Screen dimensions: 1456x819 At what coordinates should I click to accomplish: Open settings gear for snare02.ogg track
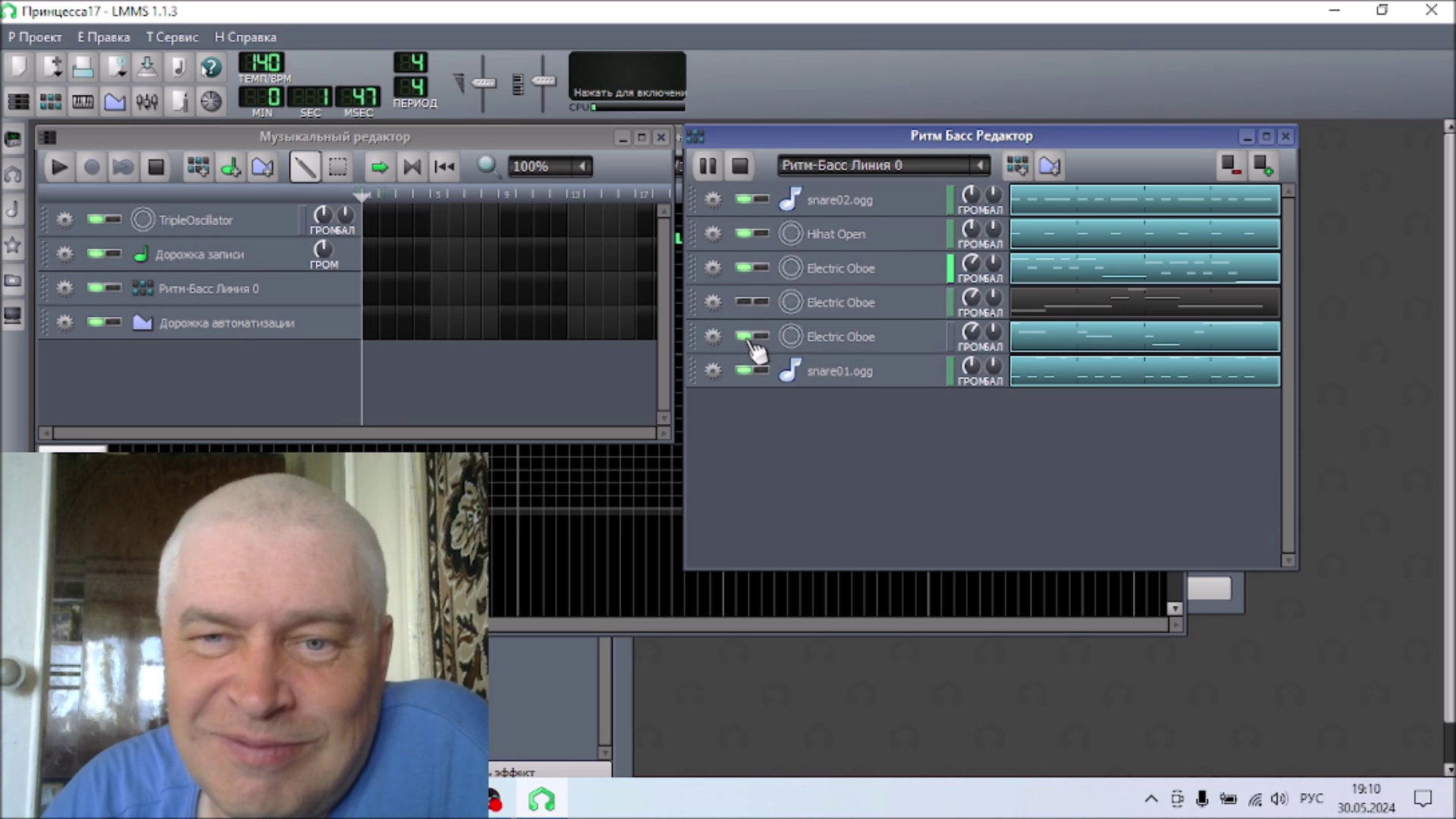coord(713,199)
